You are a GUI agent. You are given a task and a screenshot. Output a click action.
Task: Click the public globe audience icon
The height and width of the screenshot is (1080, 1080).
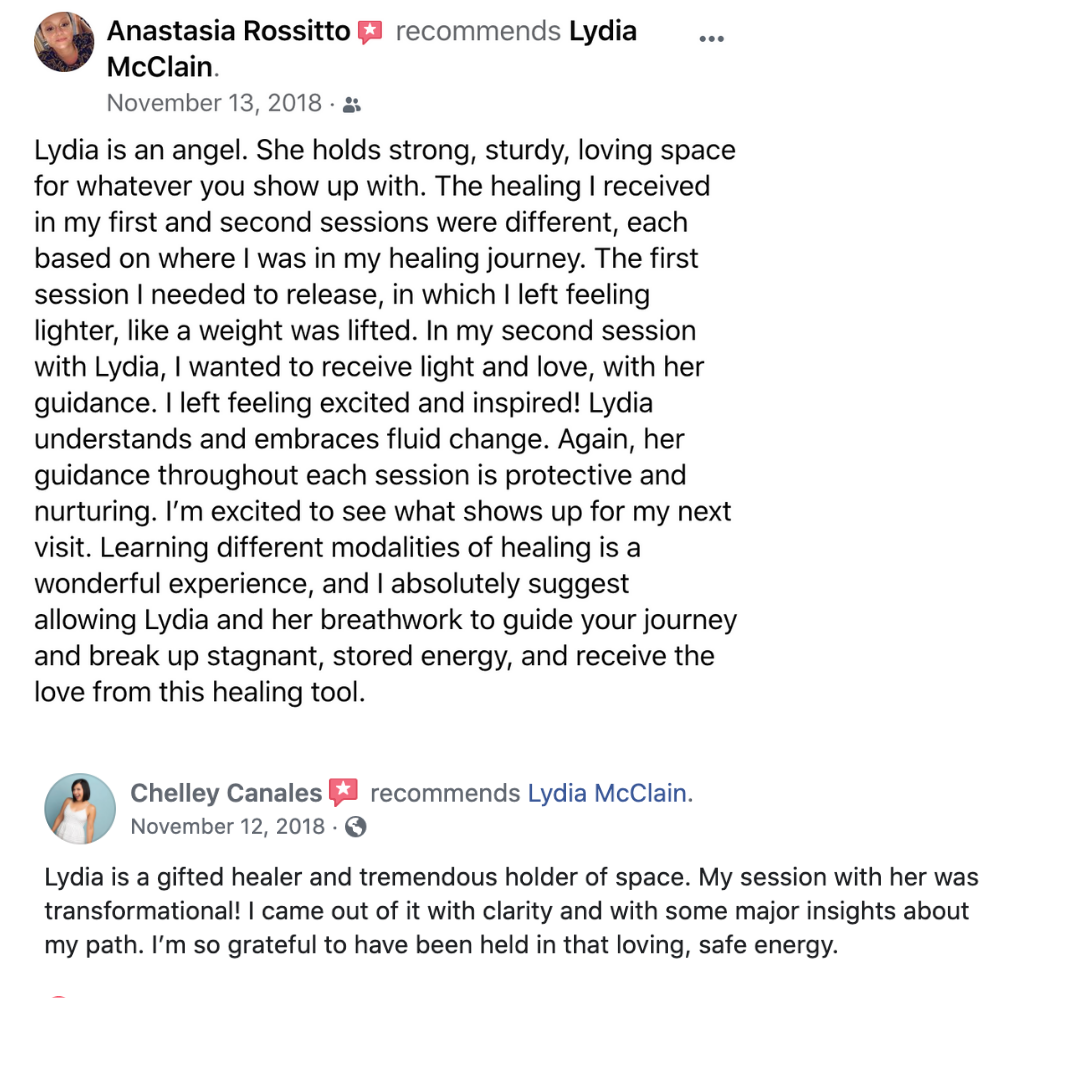tap(355, 827)
